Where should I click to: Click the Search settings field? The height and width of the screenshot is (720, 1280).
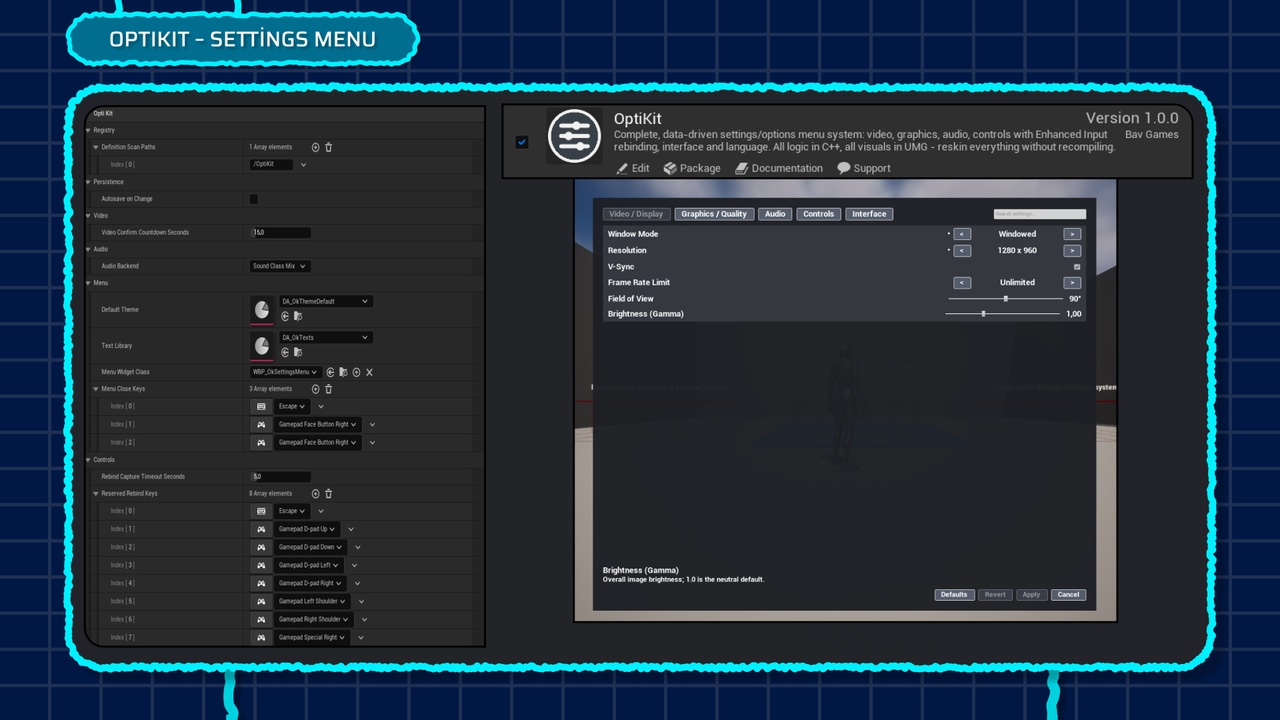point(1039,214)
